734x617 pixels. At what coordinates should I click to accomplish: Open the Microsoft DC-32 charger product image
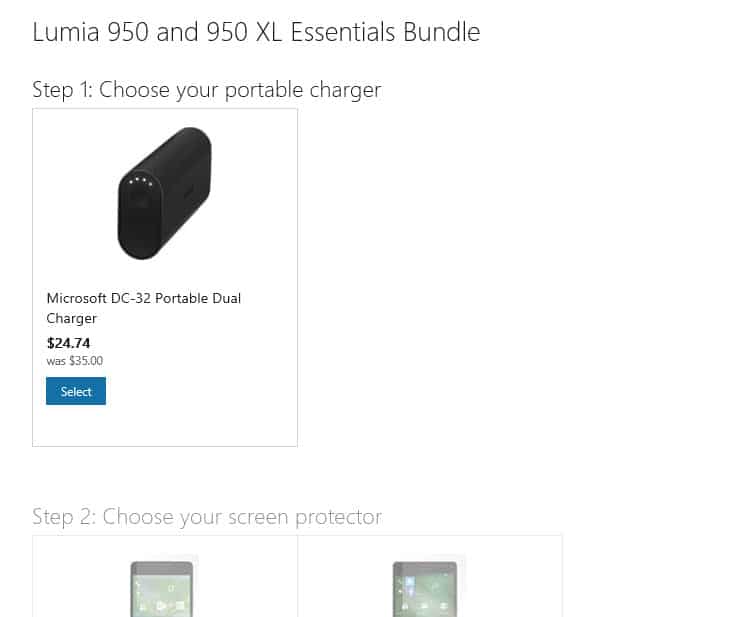click(164, 193)
